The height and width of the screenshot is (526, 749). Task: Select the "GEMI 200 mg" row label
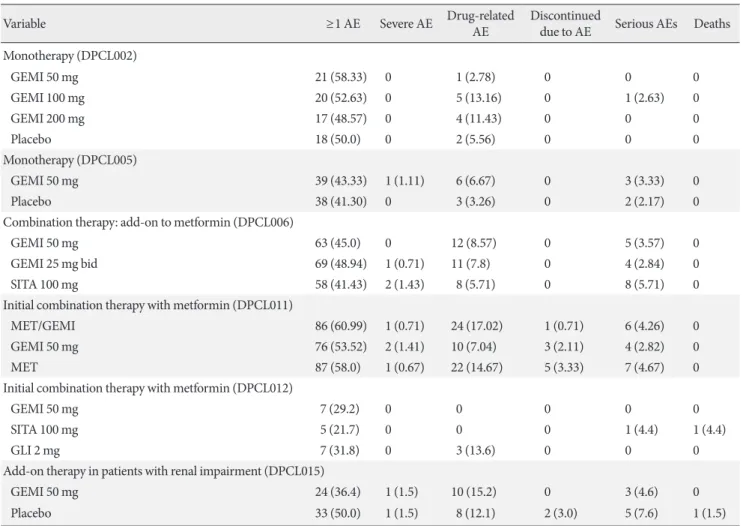(x=47, y=118)
